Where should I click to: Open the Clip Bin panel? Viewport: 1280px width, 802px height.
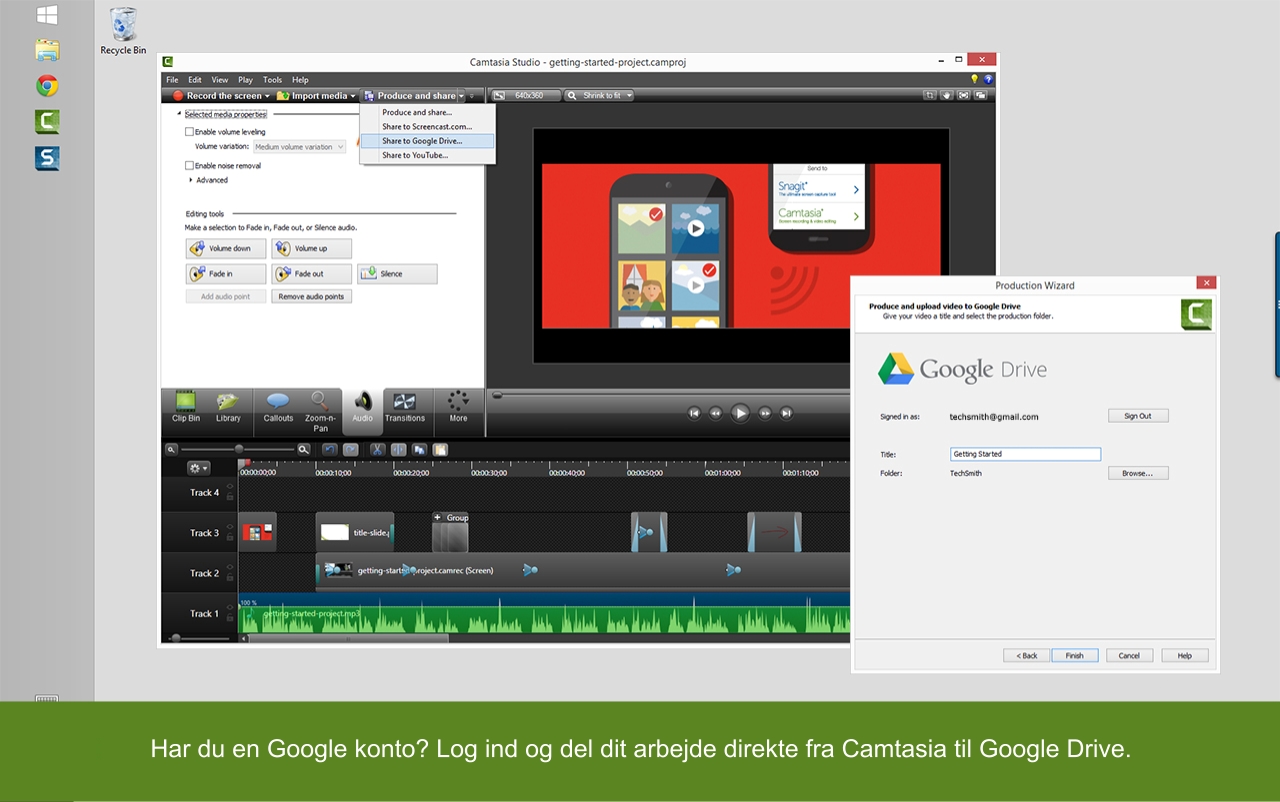[x=186, y=406]
